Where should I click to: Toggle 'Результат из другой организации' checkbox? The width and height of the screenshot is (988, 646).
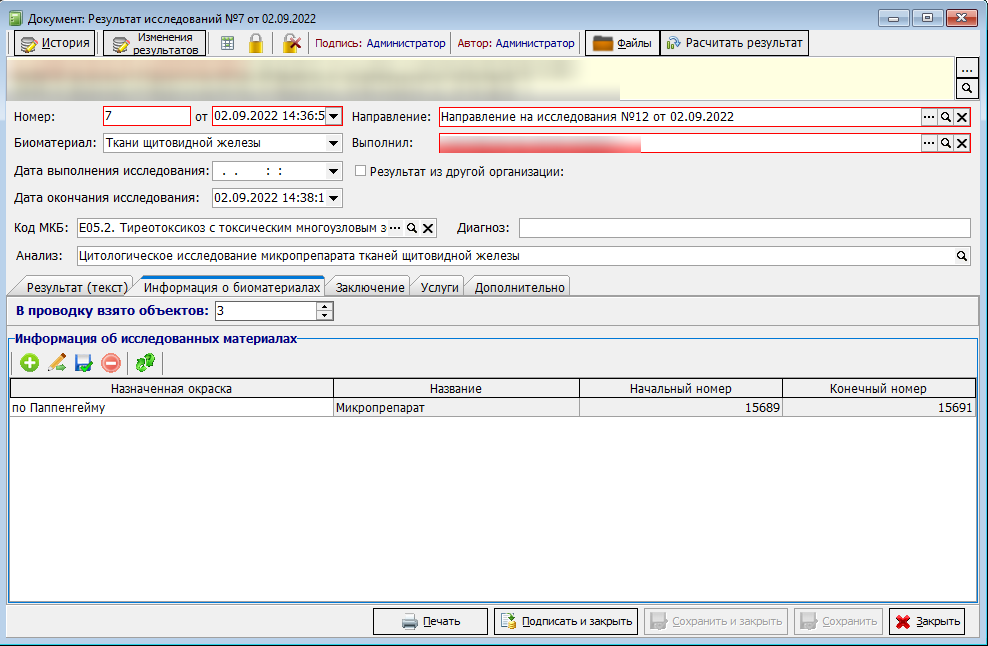pyautogui.click(x=361, y=171)
